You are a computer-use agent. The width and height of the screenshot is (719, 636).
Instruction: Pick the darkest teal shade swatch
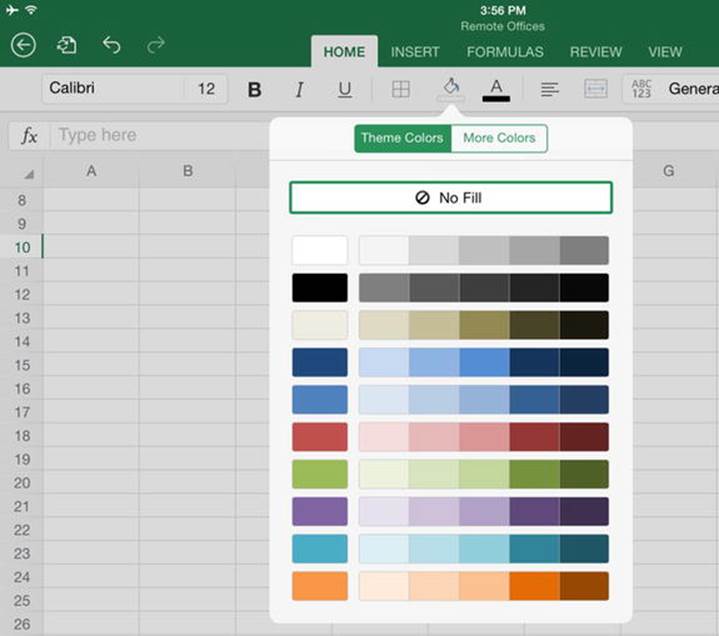[x=584, y=549]
